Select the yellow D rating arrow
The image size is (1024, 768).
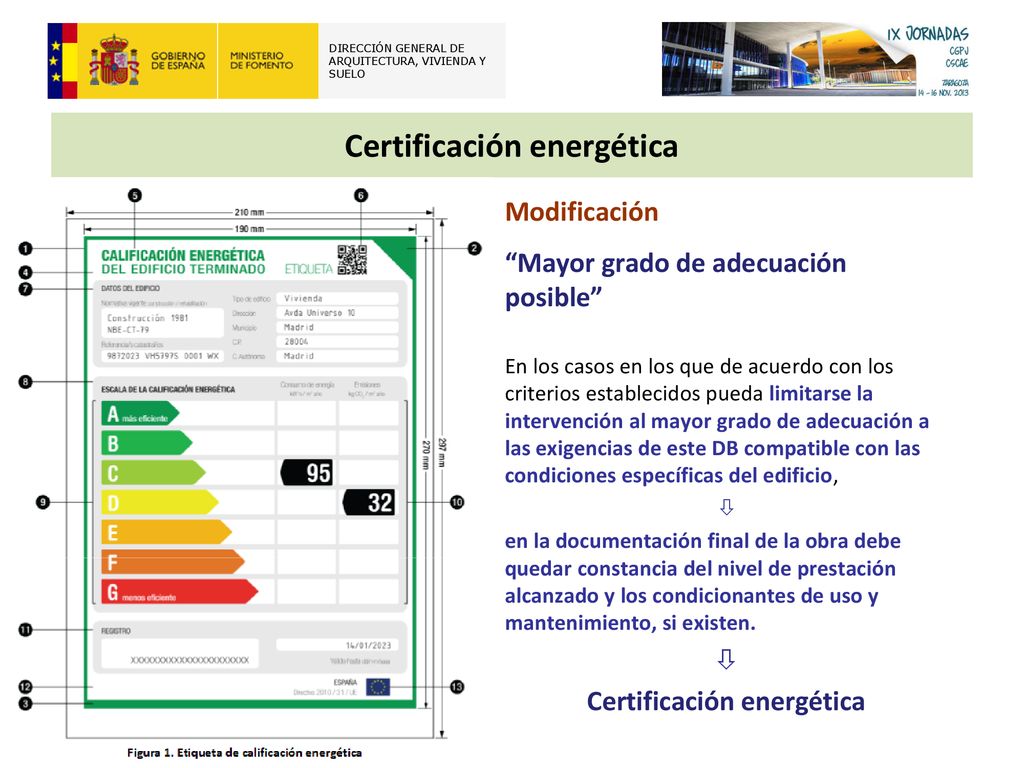[x=159, y=502]
